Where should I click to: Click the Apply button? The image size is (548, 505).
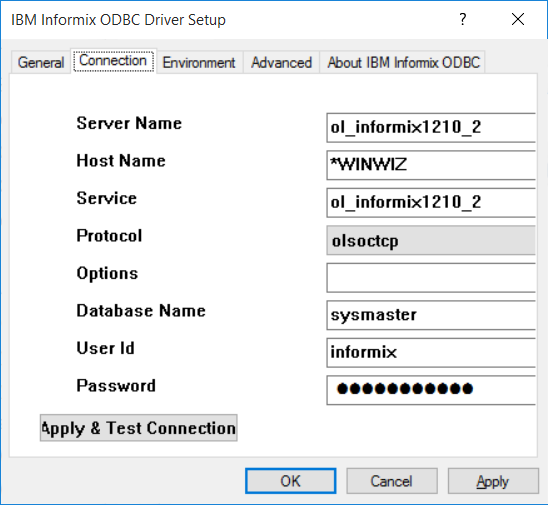point(493,481)
